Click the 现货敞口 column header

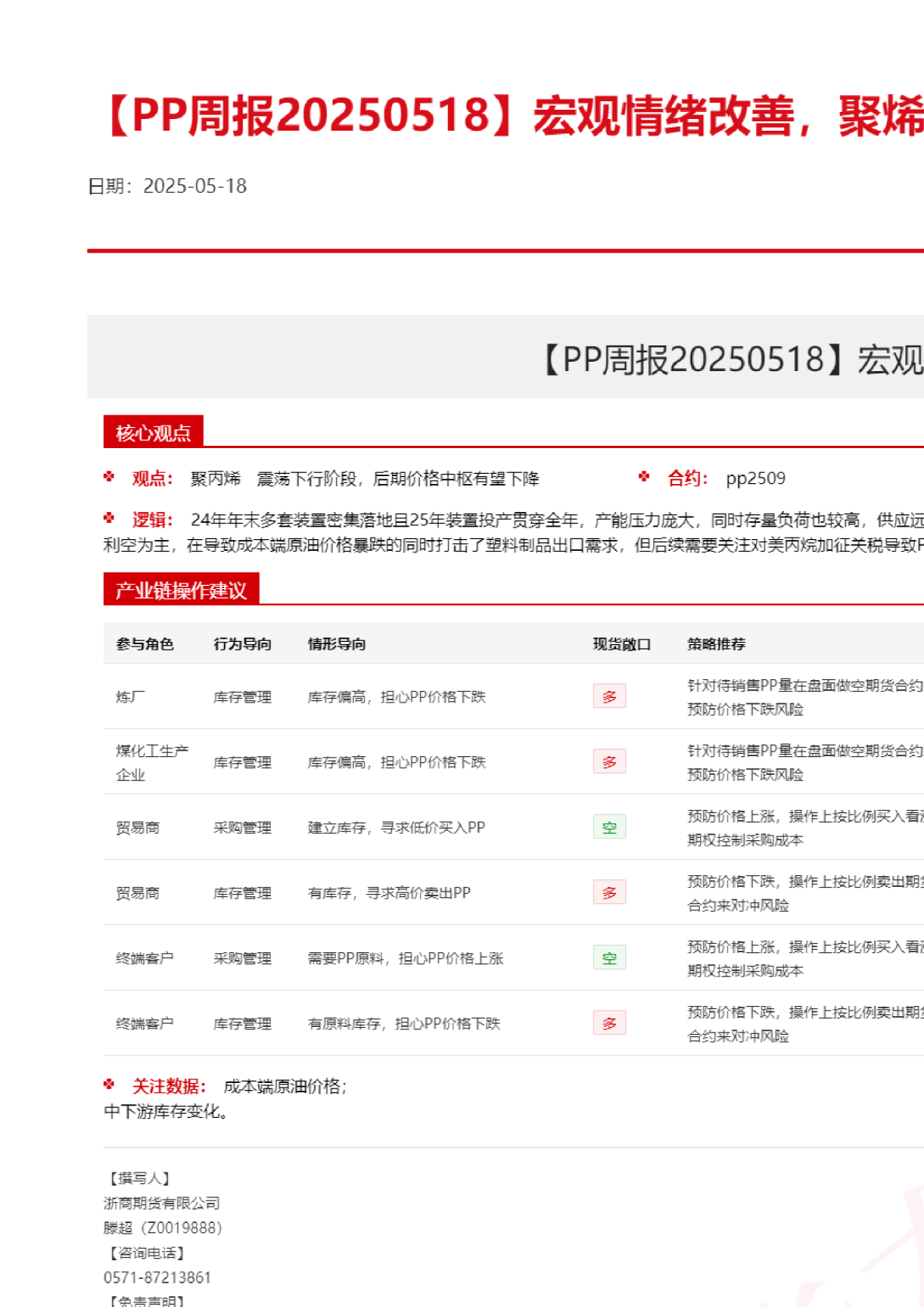tap(621, 644)
